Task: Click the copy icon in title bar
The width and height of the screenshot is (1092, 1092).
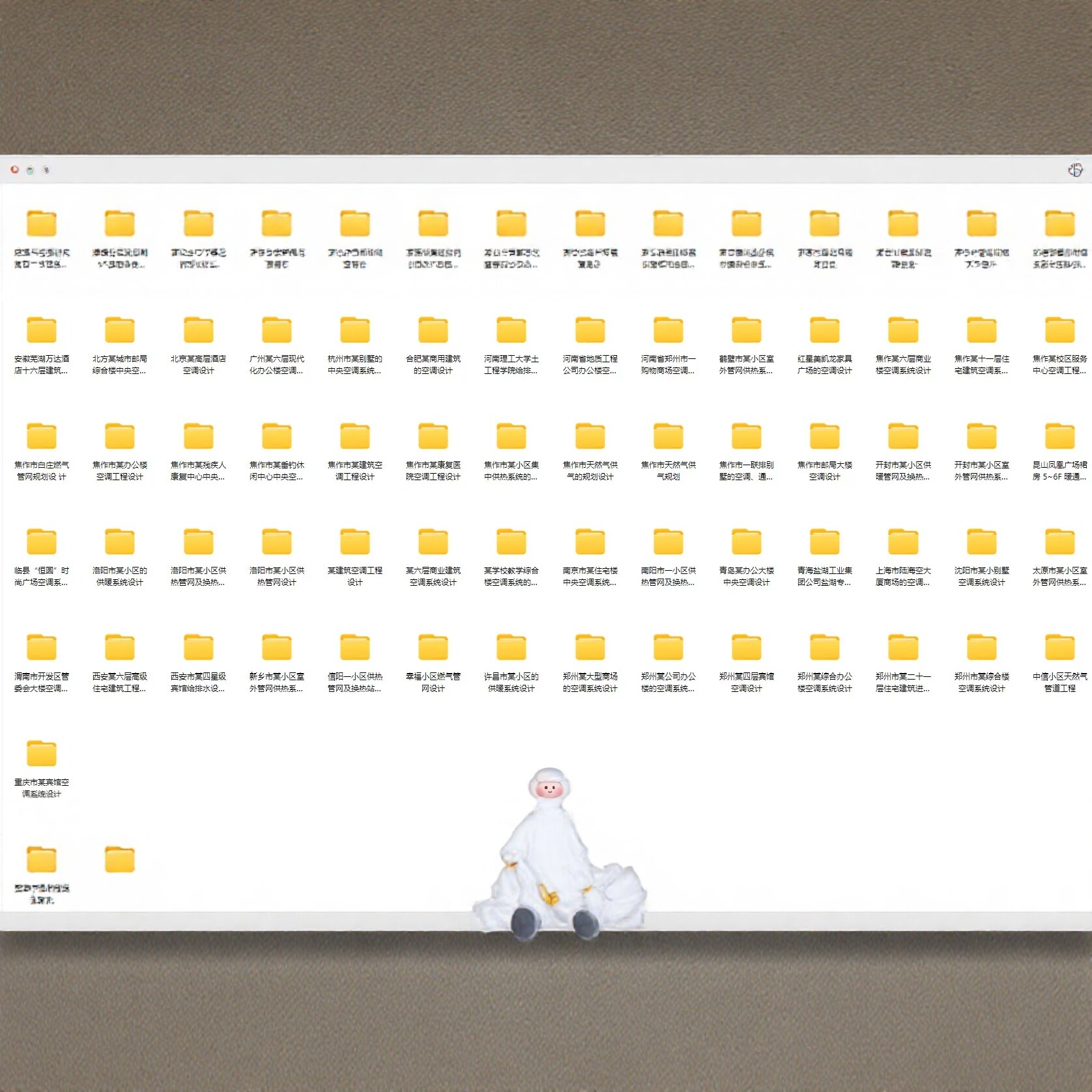Action: tap(1075, 170)
